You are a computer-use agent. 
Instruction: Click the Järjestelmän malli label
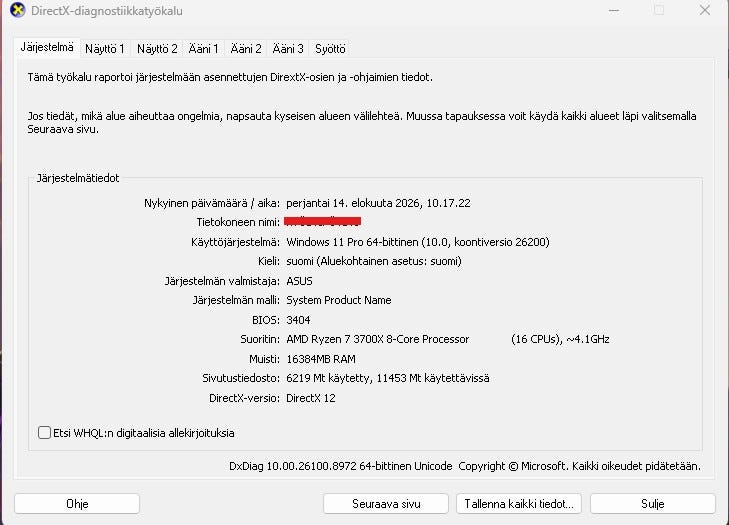(x=236, y=300)
